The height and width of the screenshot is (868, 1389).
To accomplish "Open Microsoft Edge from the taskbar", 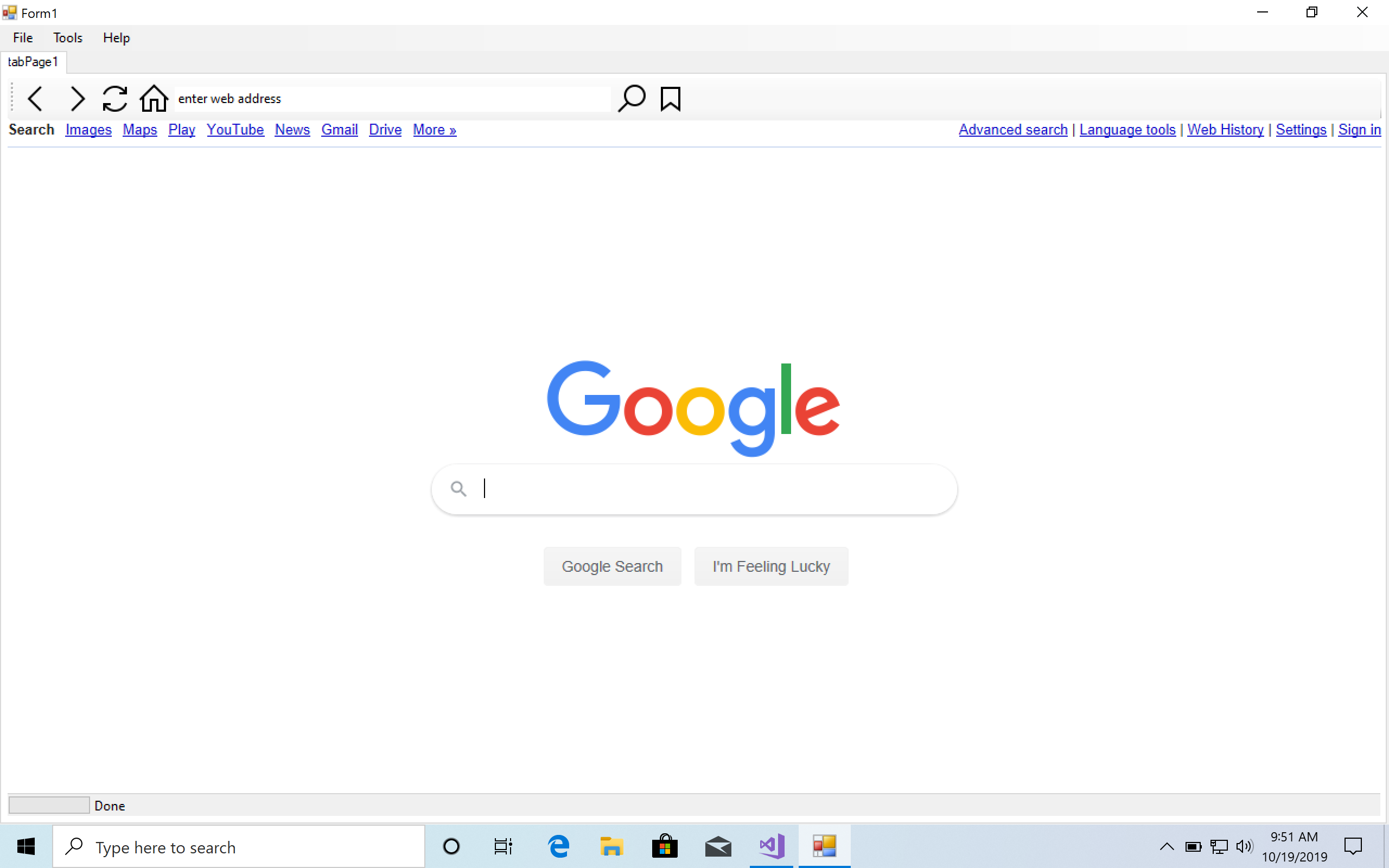I will tap(558, 847).
